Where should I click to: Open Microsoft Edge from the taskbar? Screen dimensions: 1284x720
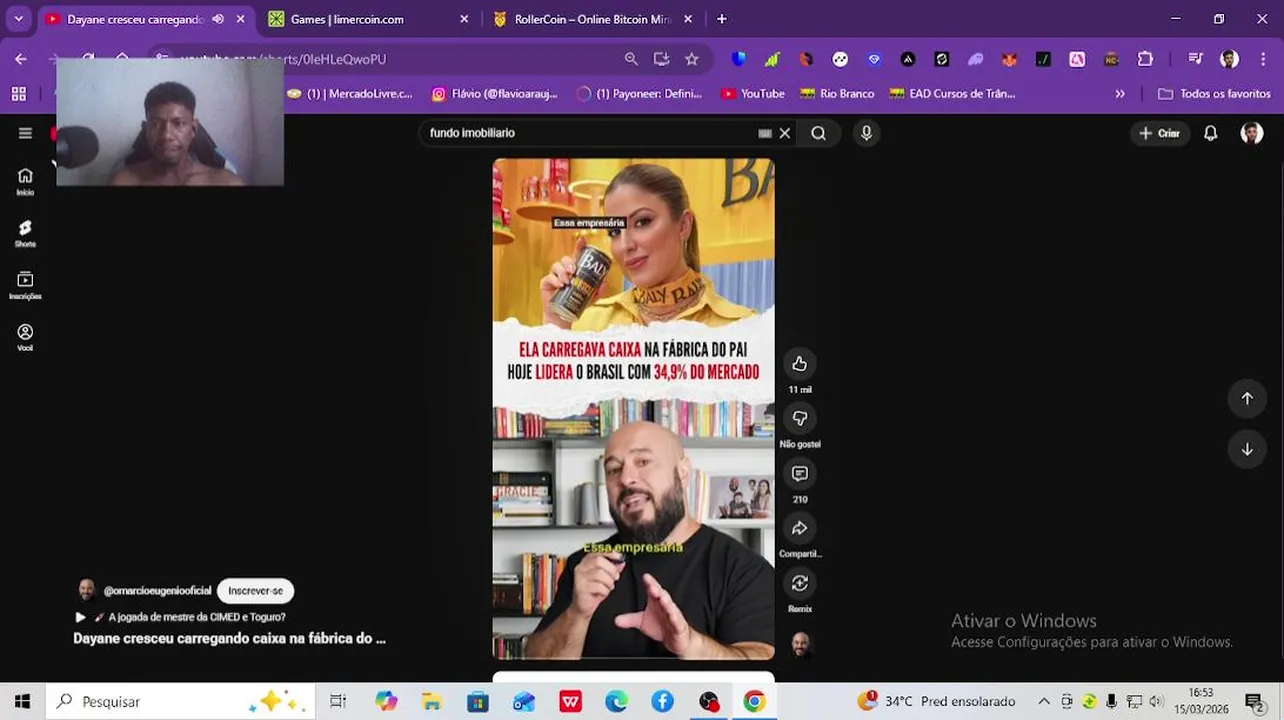tap(616, 701)
